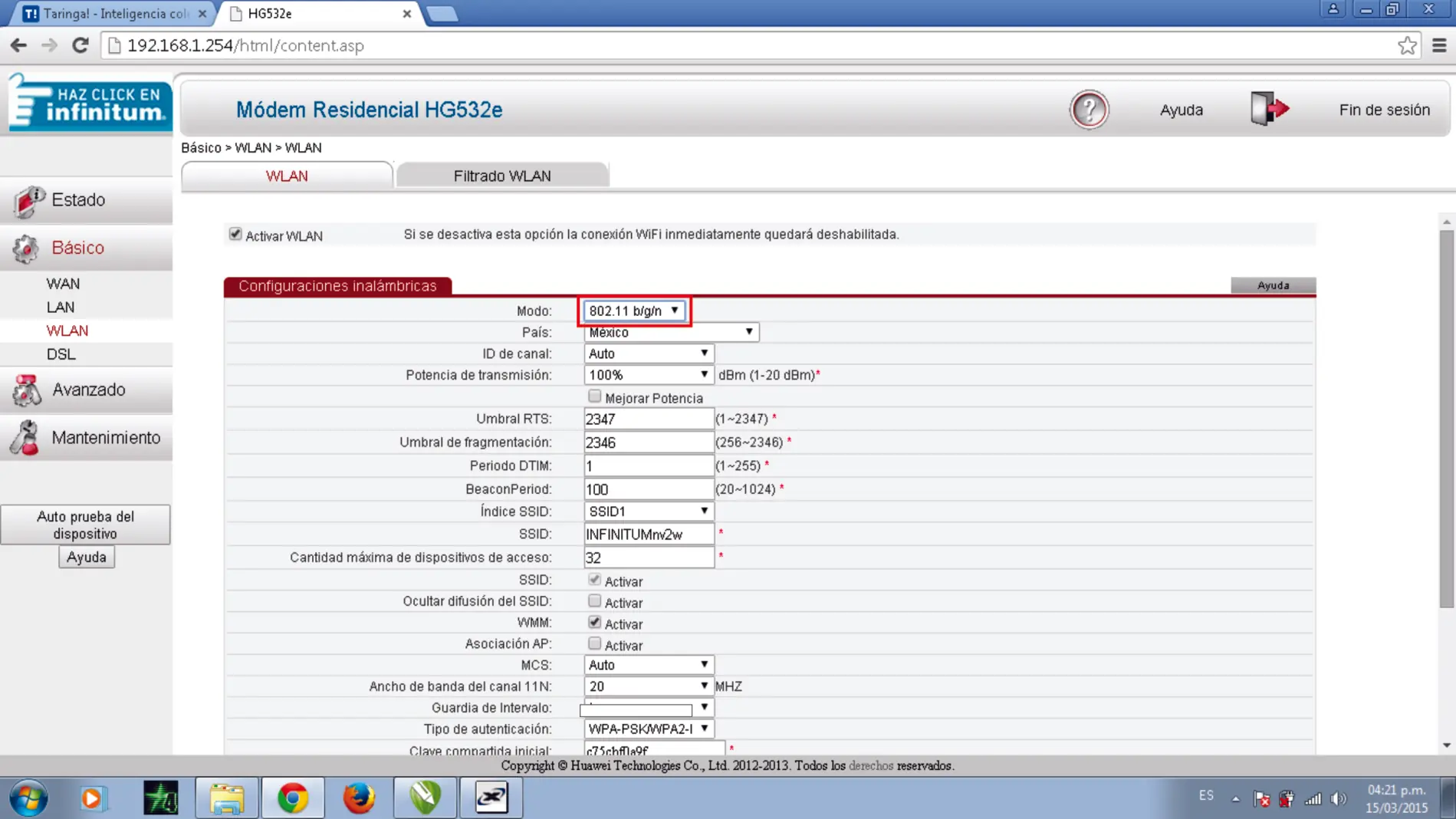Open the Modo 802.11 b/g/n dropdown
Image resolution: width=1456 pixels, height=819 pixels.
(x=634, y=311)
